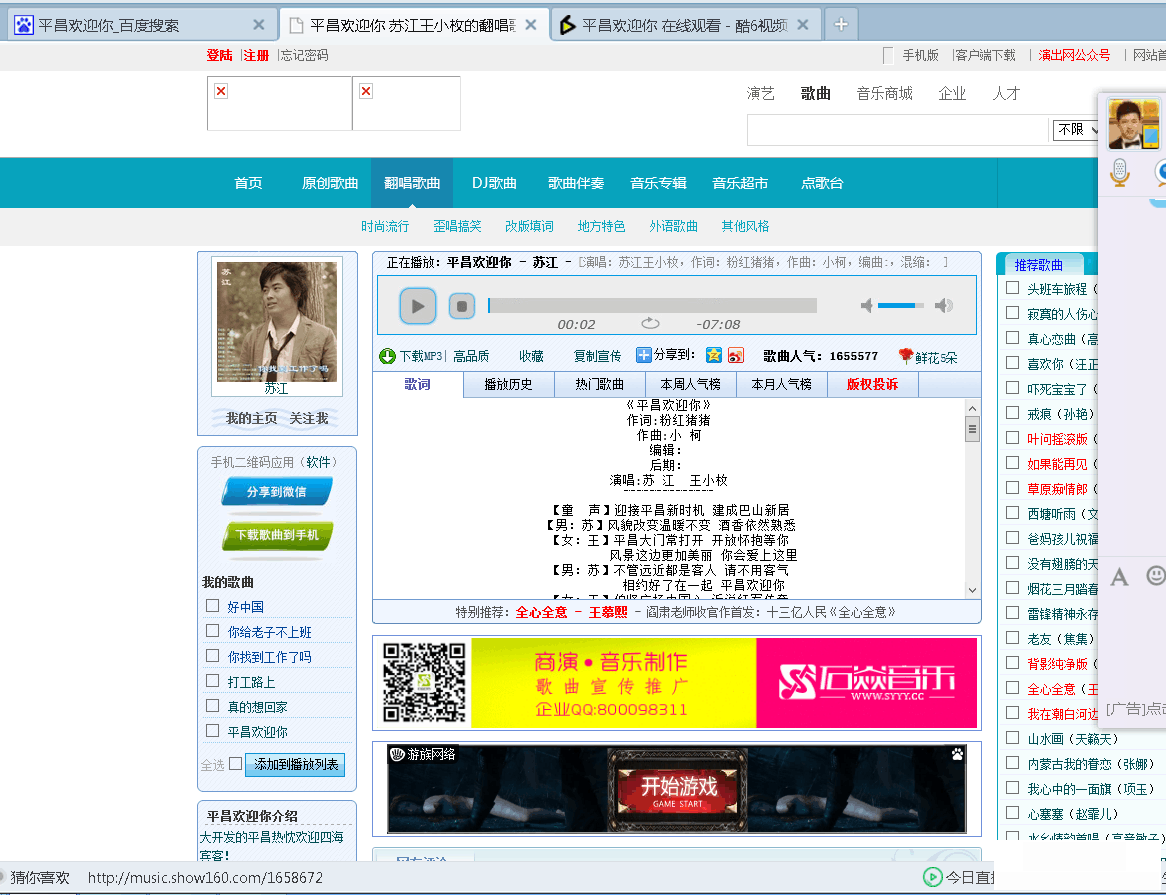1166x895 pixels.
Task: Share the song via Weibo icon
Action: [x=736, y=355]
